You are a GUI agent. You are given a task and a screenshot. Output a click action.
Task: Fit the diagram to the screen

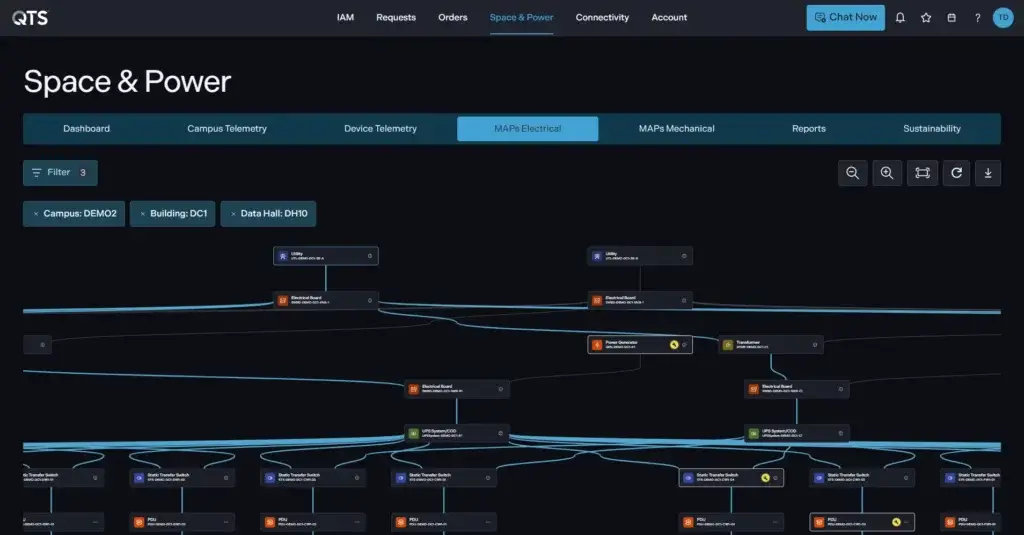click(x=922, y=173)
